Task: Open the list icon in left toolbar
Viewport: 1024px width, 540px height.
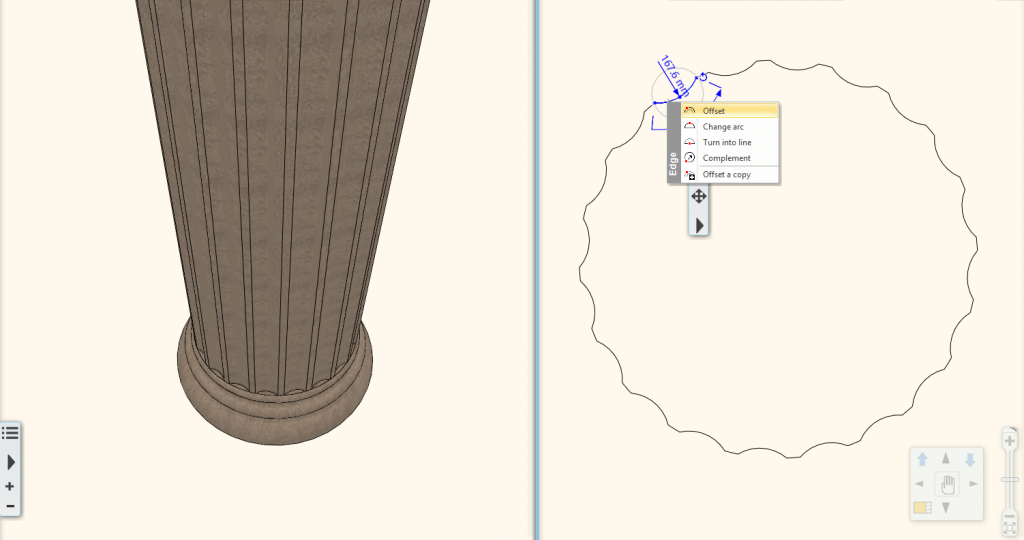Action: [10, 433]
